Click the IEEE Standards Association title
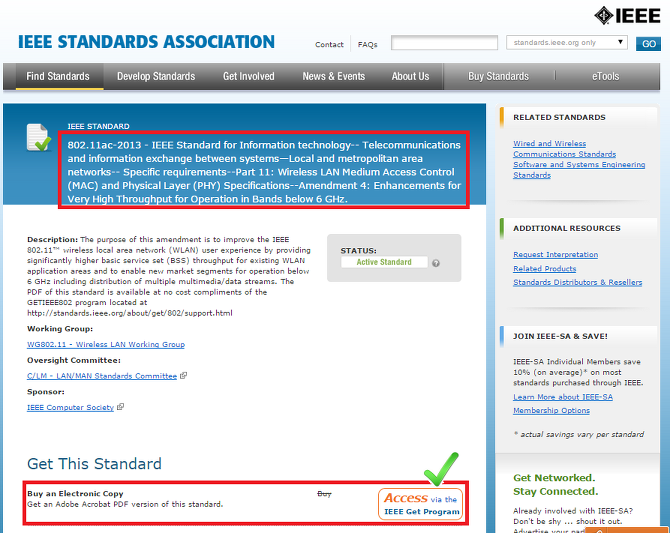This screenshot has height=533, width=670. pos(146,42)
